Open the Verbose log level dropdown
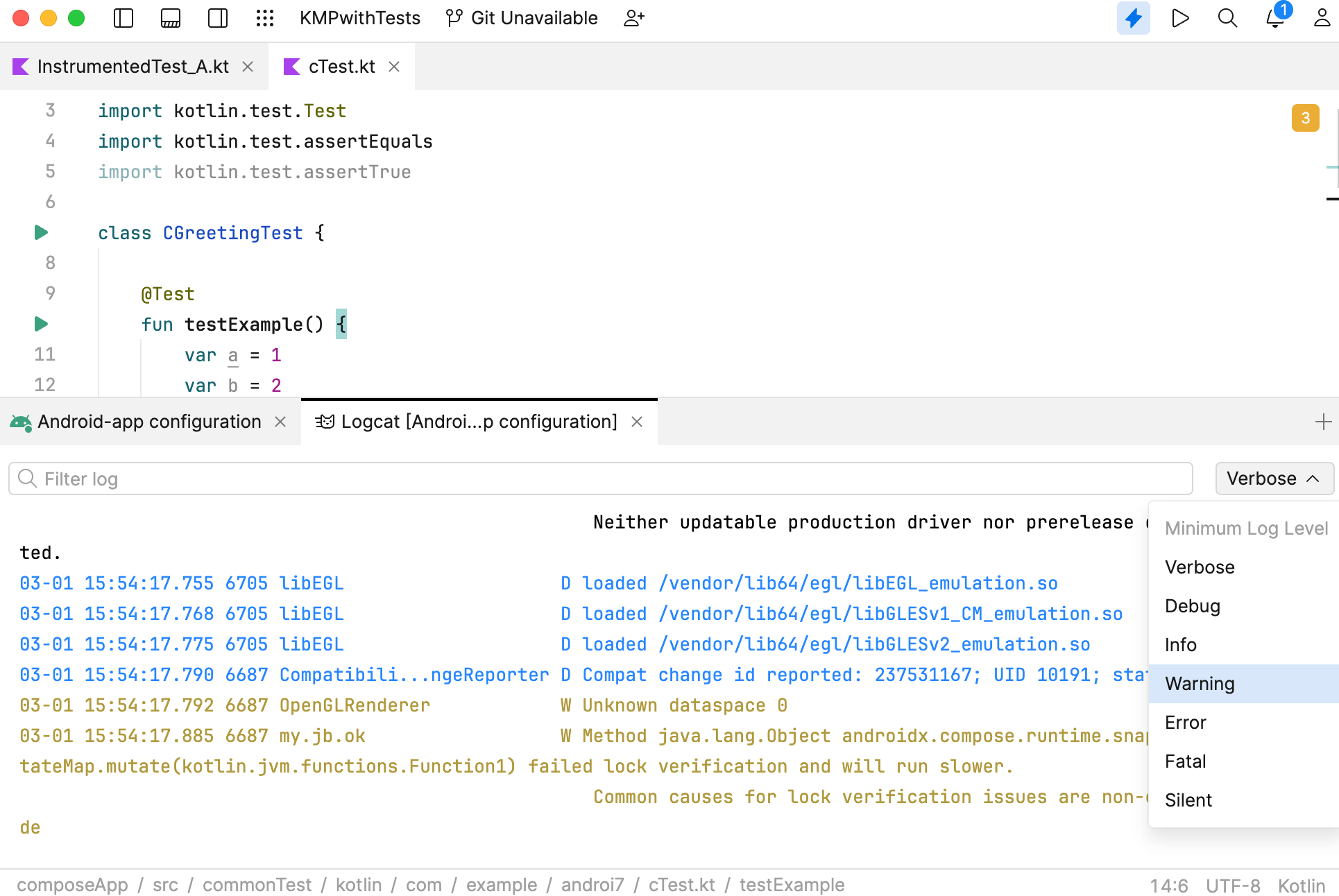 pyautogui.click(x=1274, y=479)
